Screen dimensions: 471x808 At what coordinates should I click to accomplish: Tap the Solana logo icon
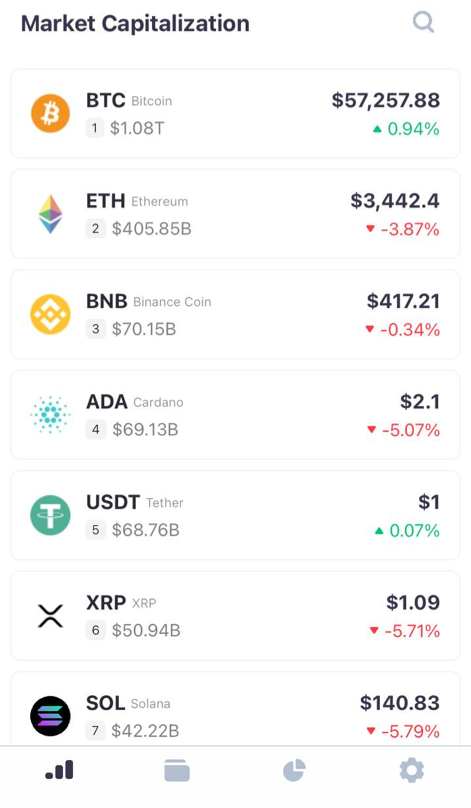coord(51,716)
